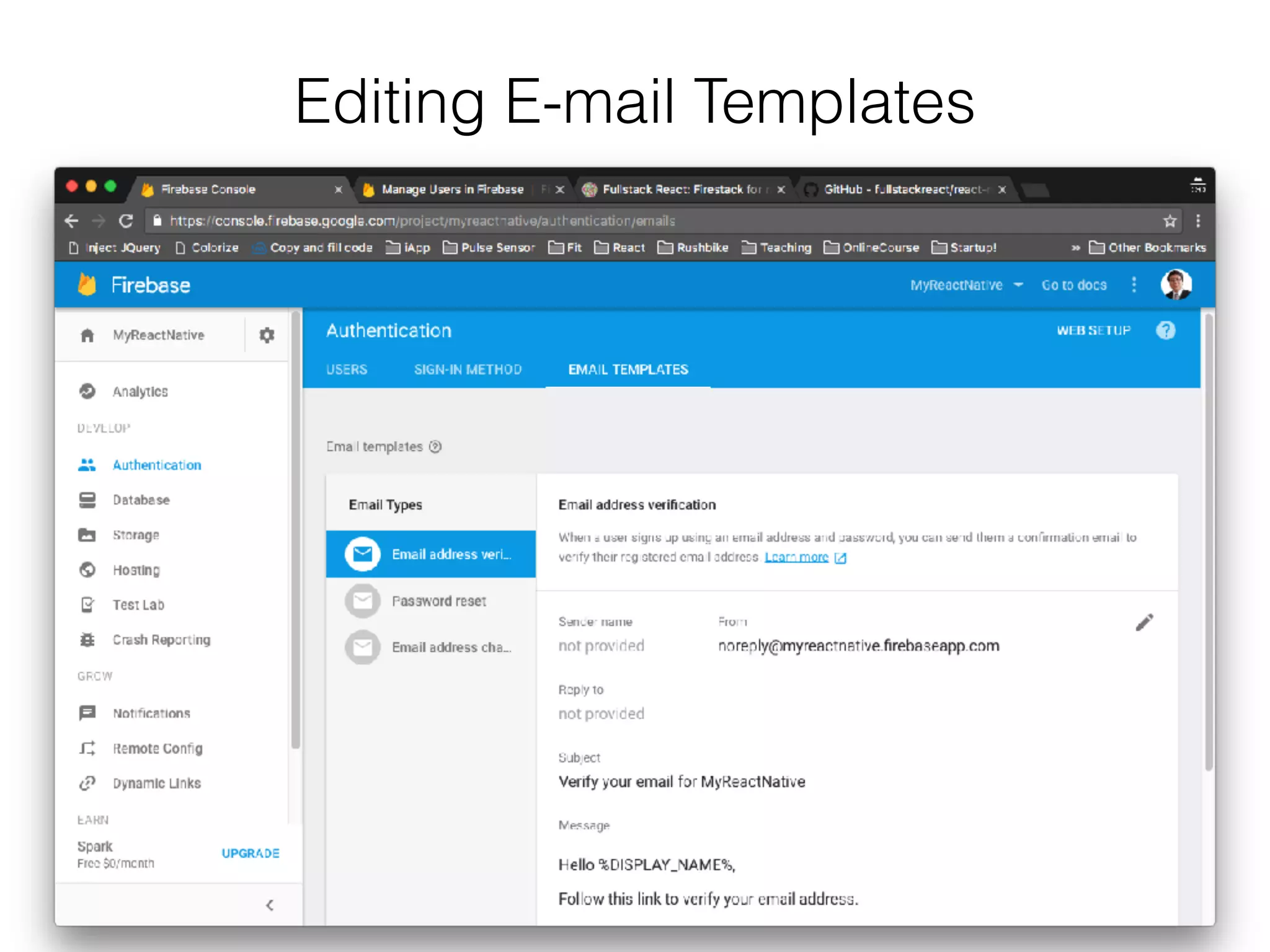Close the Firebase Console browser tab
The image size is (1270, 952).
click(x=339, y=190)
